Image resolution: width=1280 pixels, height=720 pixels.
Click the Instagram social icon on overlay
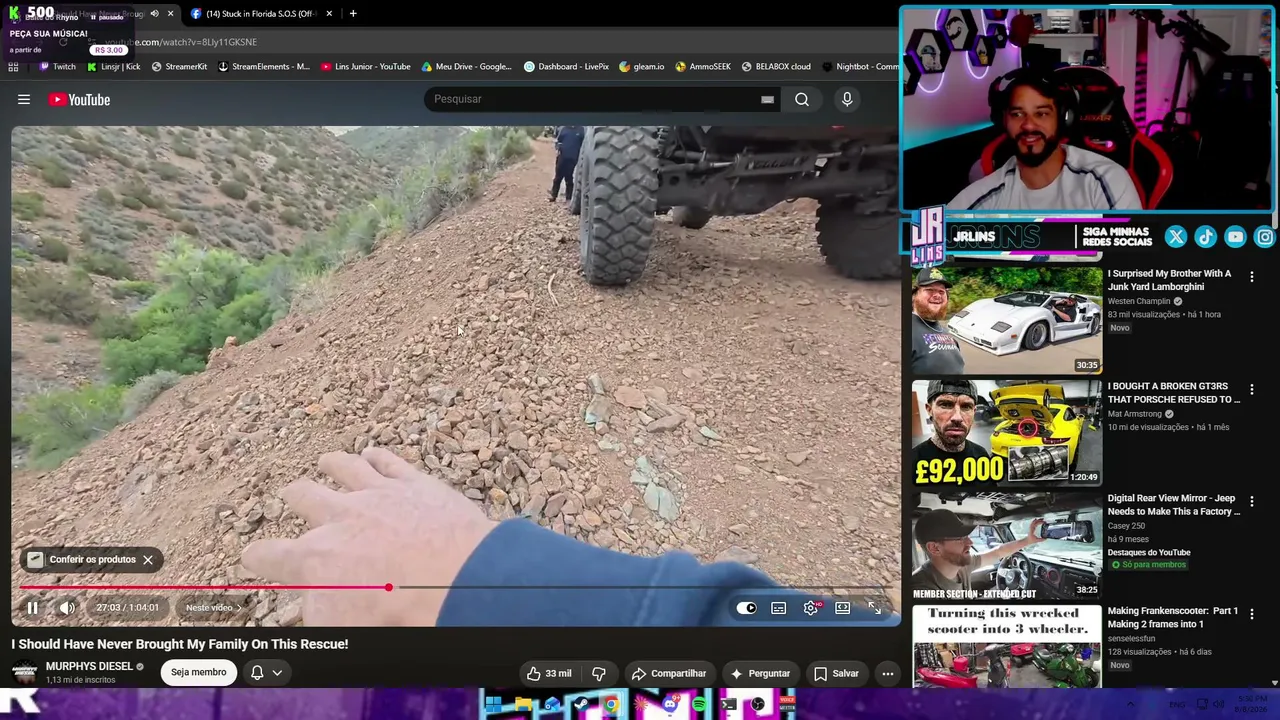tap(1265, 237)
